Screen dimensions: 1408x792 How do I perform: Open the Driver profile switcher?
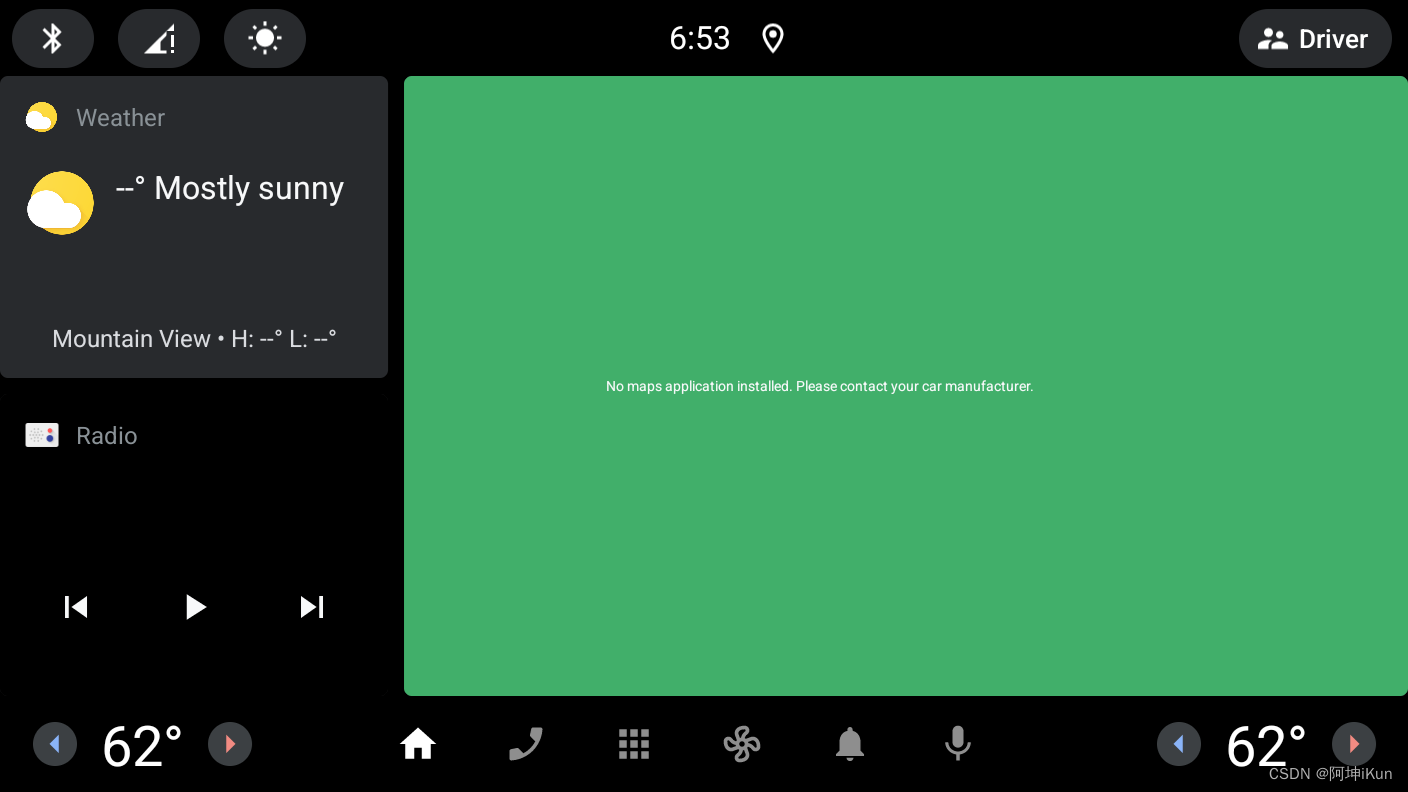tap(1315, 39)
